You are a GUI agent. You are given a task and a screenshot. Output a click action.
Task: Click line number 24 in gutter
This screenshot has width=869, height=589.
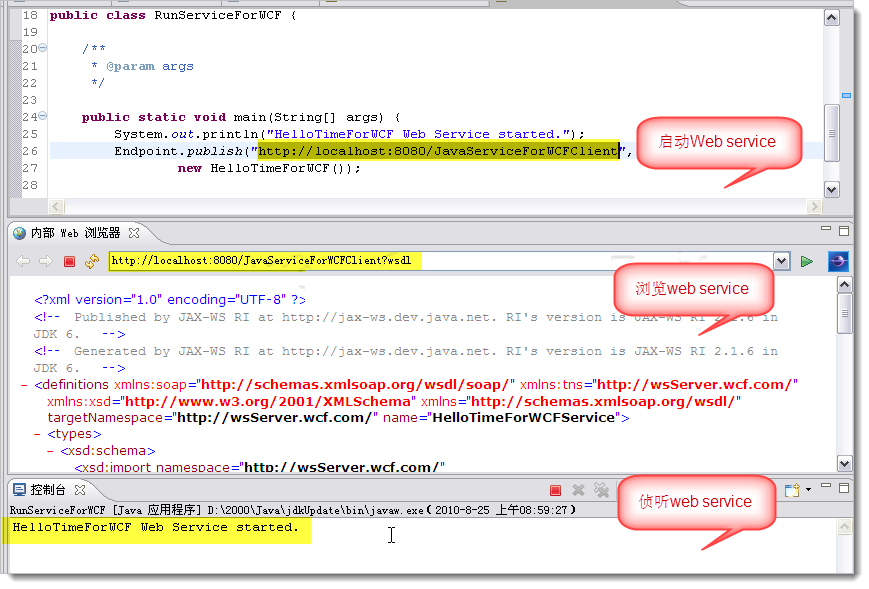click(30, 117)
